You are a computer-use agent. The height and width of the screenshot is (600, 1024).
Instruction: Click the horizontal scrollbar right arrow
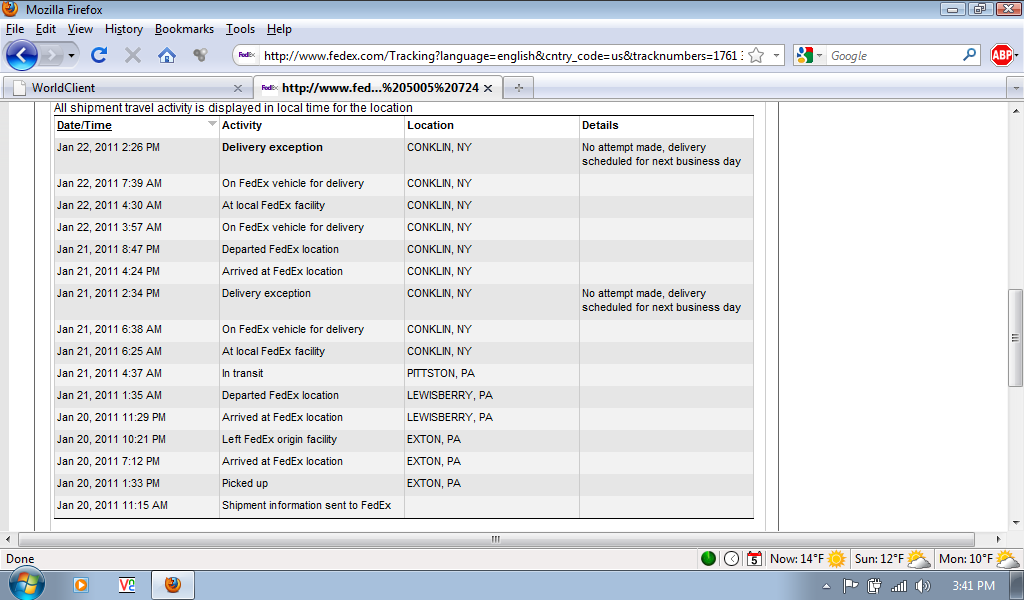tap(998, 539)
